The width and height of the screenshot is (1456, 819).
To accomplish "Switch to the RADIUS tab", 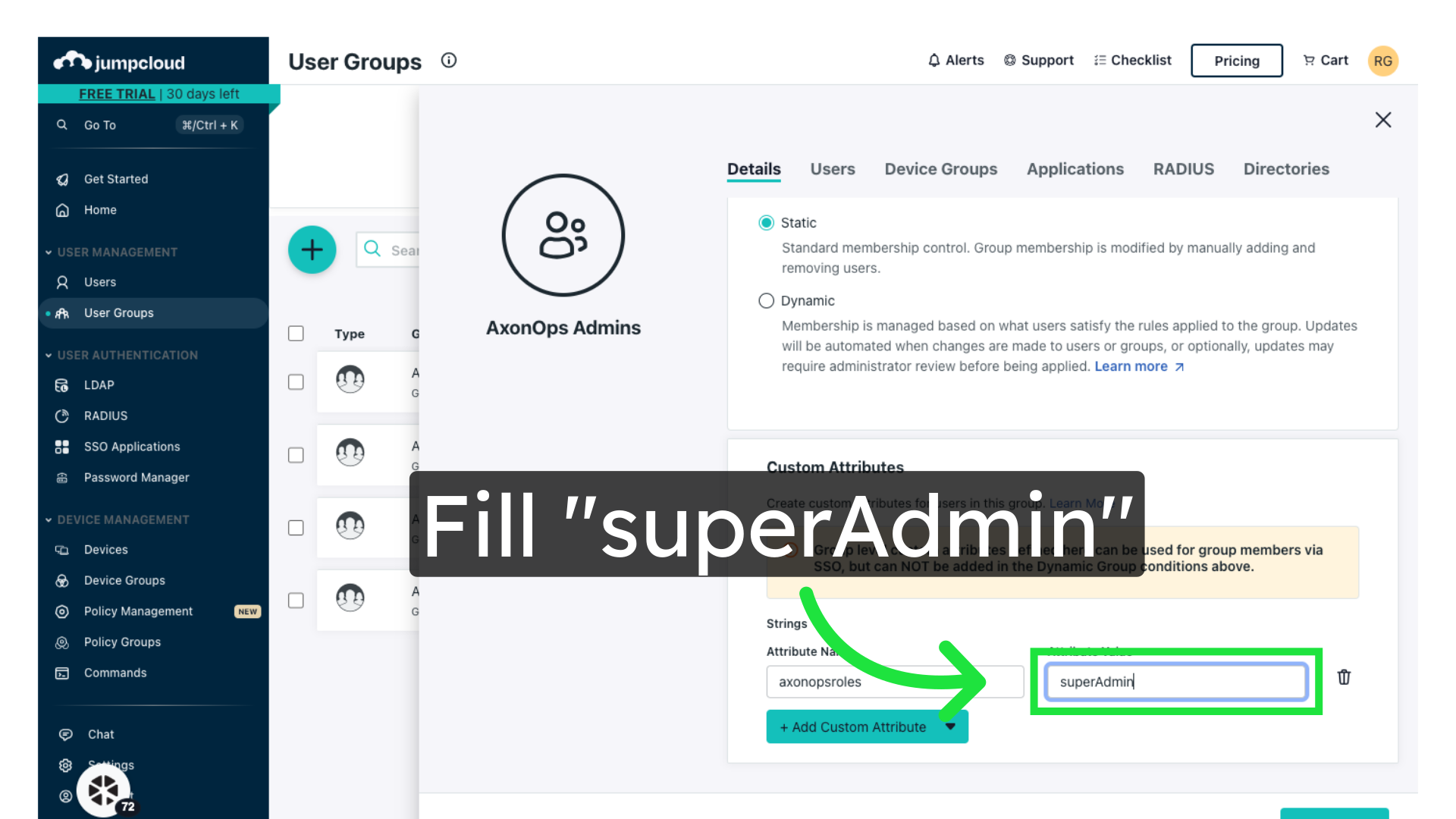I will (x=1183, y=169).
